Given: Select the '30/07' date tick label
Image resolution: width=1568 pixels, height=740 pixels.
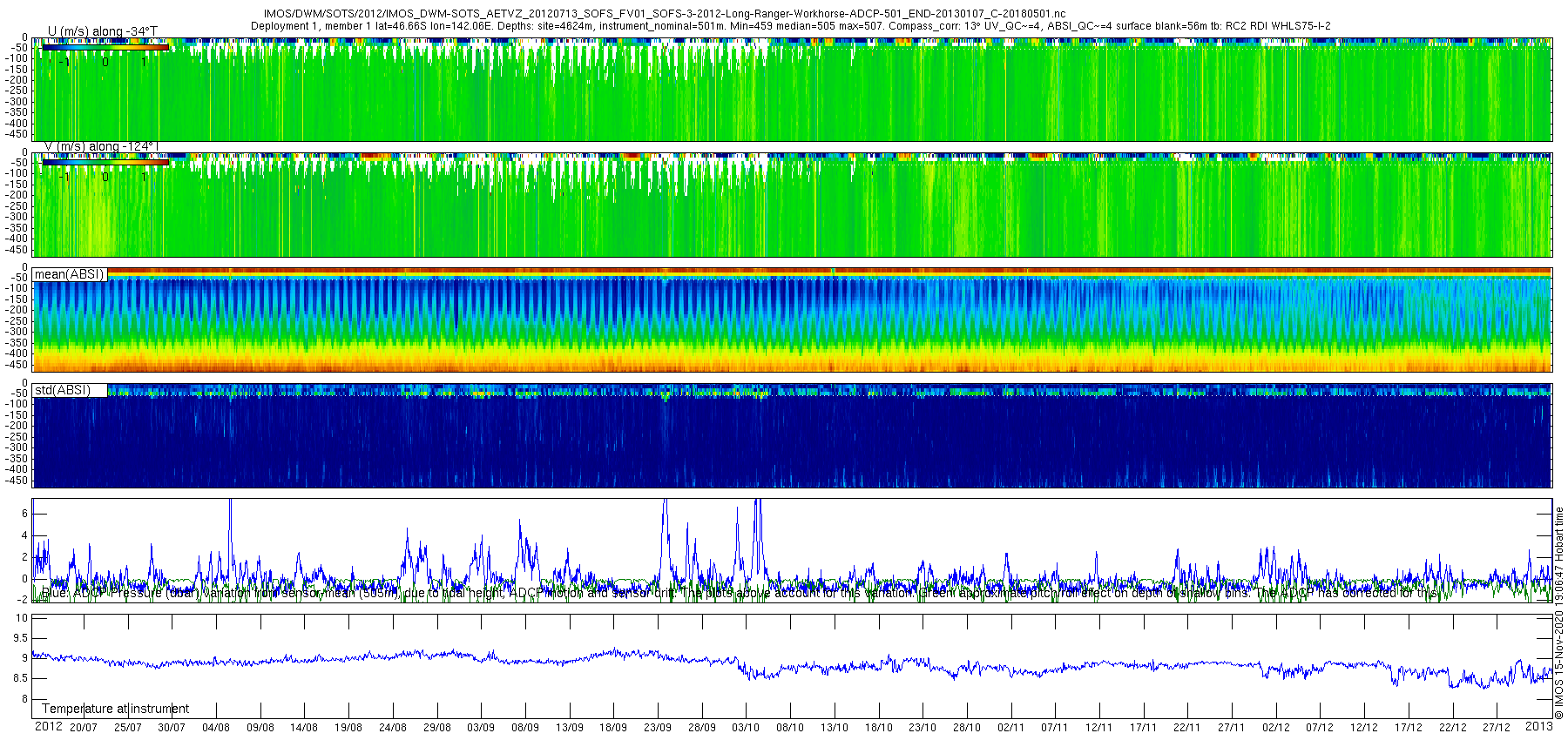Looking at the screenshot, I should (172, 728).
